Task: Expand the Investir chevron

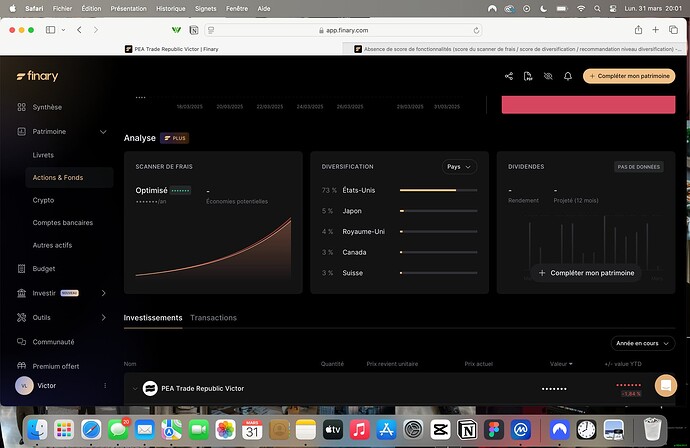Action: (103, 293)
